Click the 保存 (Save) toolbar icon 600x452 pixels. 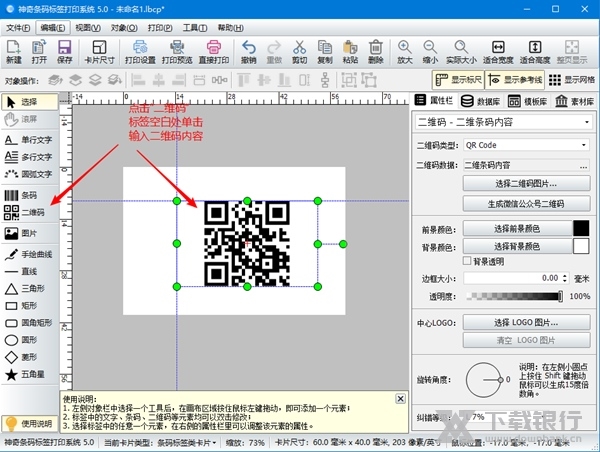tap(65, 51)
